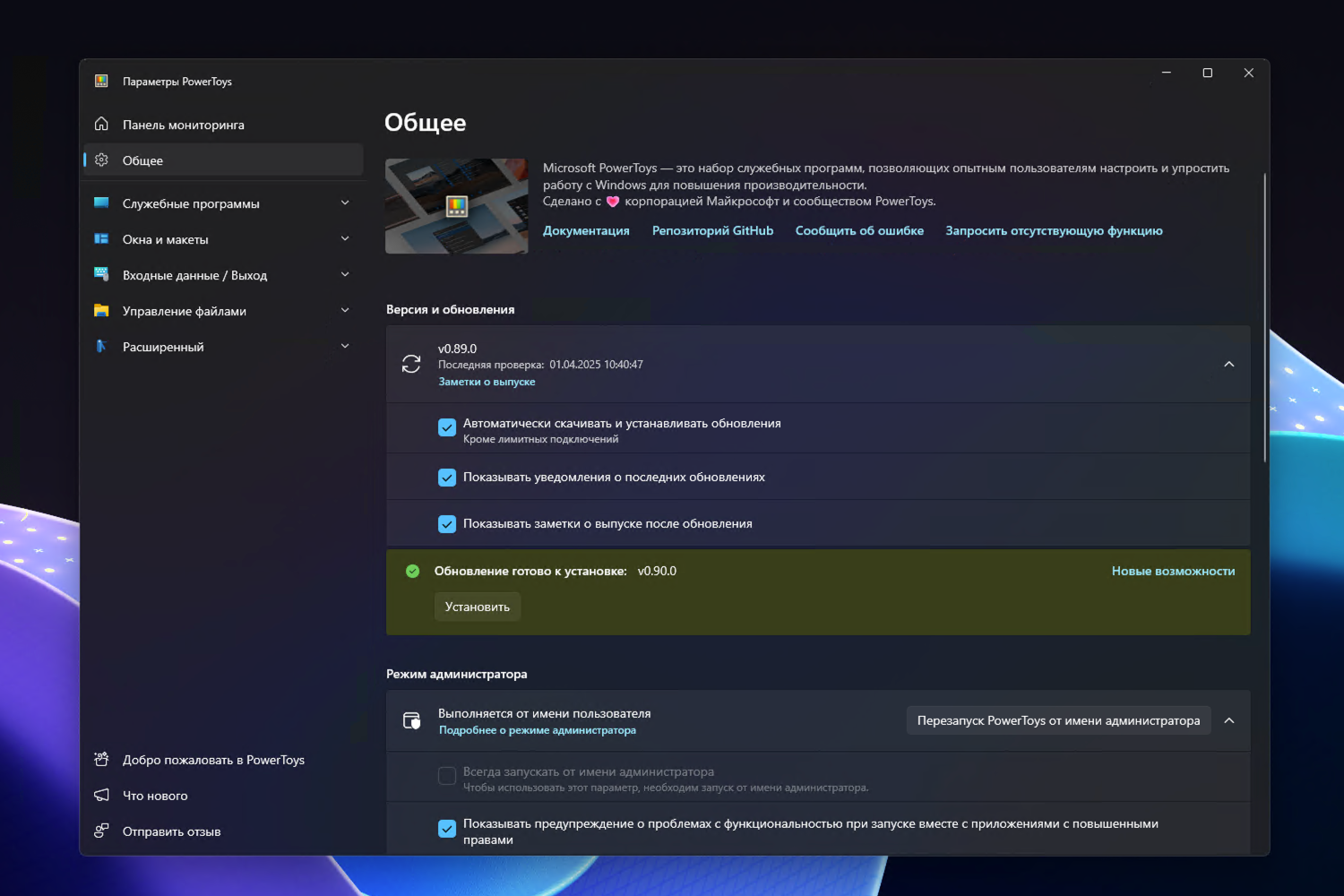The width and height of the screenshot is (1344, 896).
Task: Click the welcome icon beside Добро пожаловать
Action: [101, 759]
